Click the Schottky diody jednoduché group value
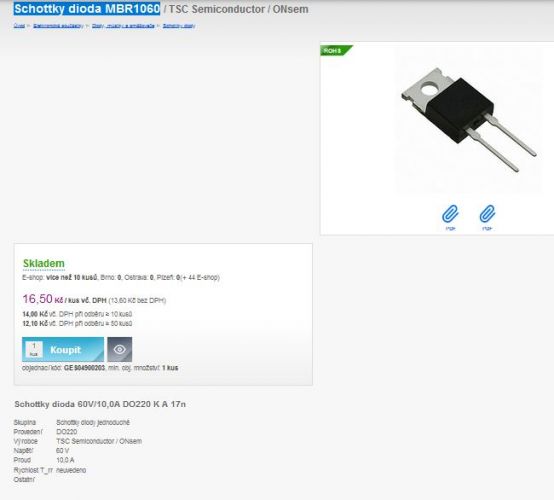 93,422
